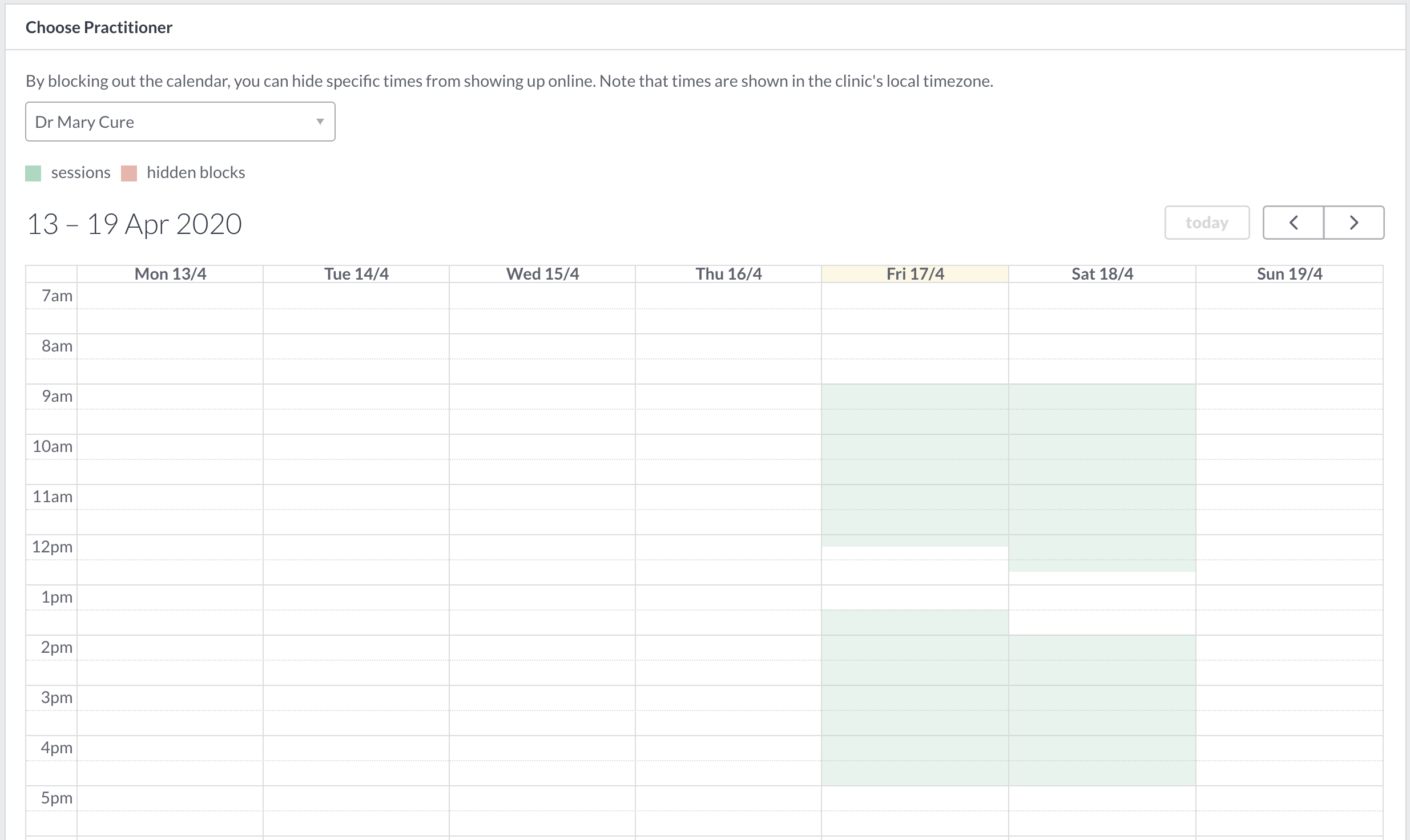Click the today button
This screenshot has height=840, width=1410.
[x=1207, y=223]
